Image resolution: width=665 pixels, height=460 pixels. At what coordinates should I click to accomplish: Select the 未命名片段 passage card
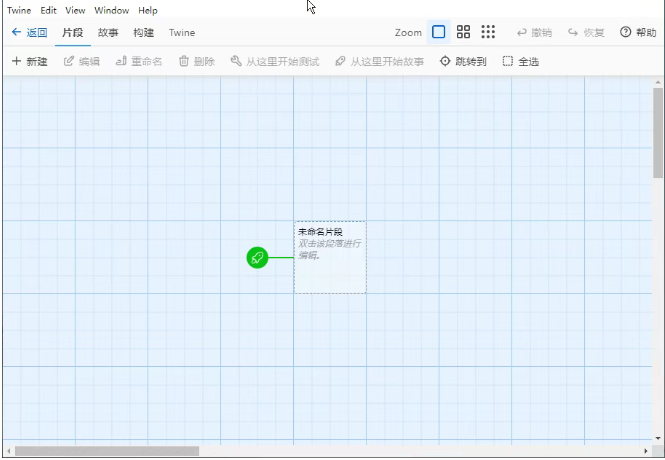click(330, 257)
